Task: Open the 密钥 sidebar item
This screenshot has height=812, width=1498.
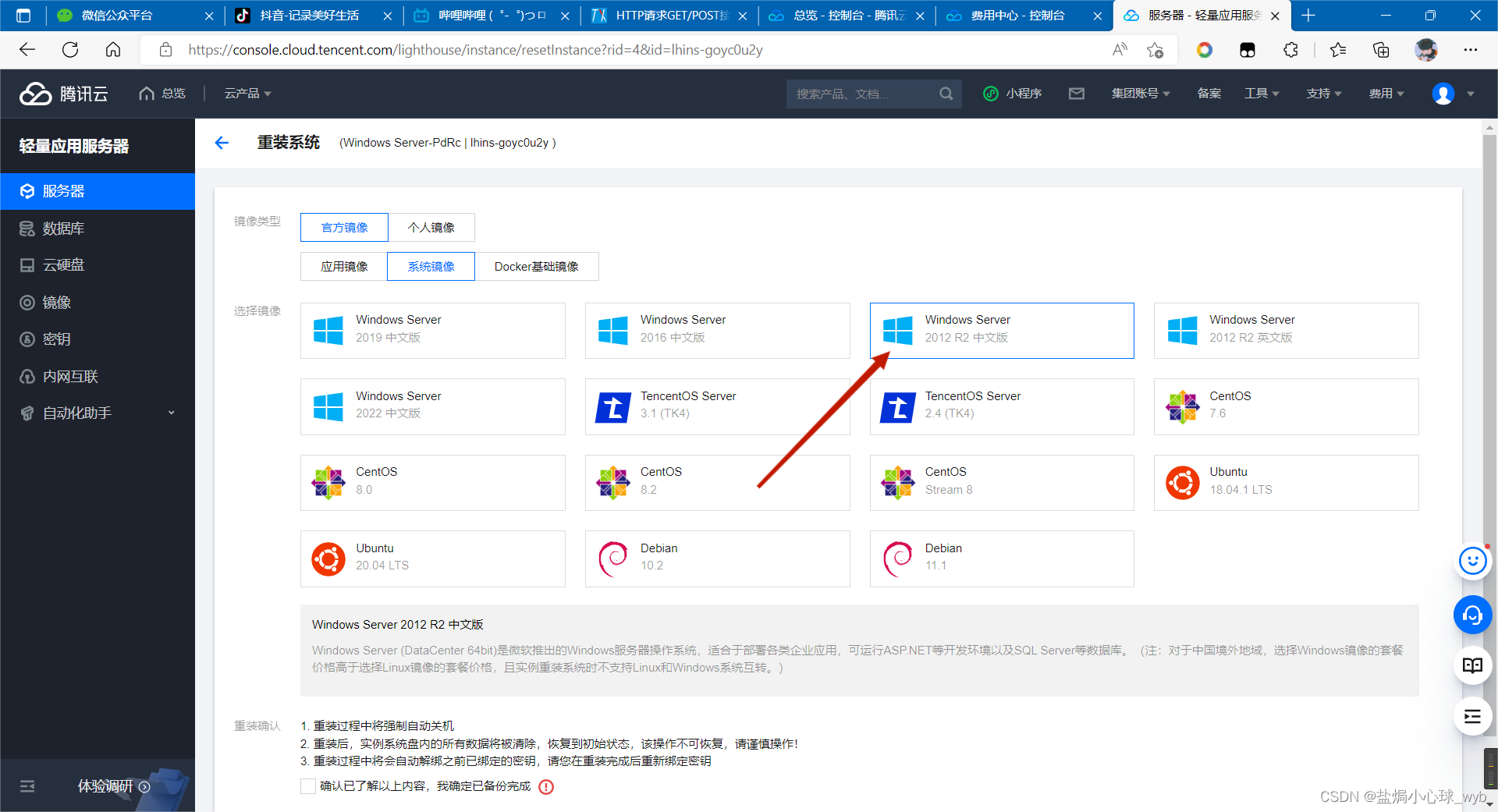Action: (98, 339)
